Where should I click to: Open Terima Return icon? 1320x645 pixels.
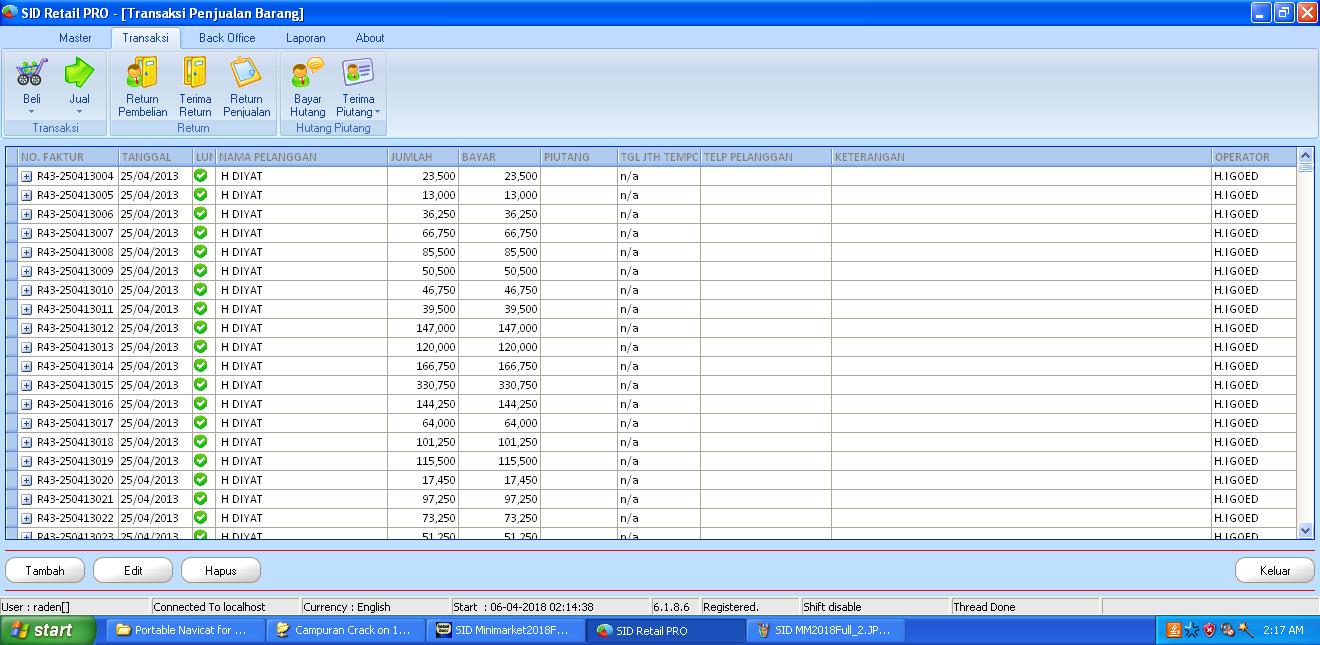pyautogui.click(x=195, y=73)
